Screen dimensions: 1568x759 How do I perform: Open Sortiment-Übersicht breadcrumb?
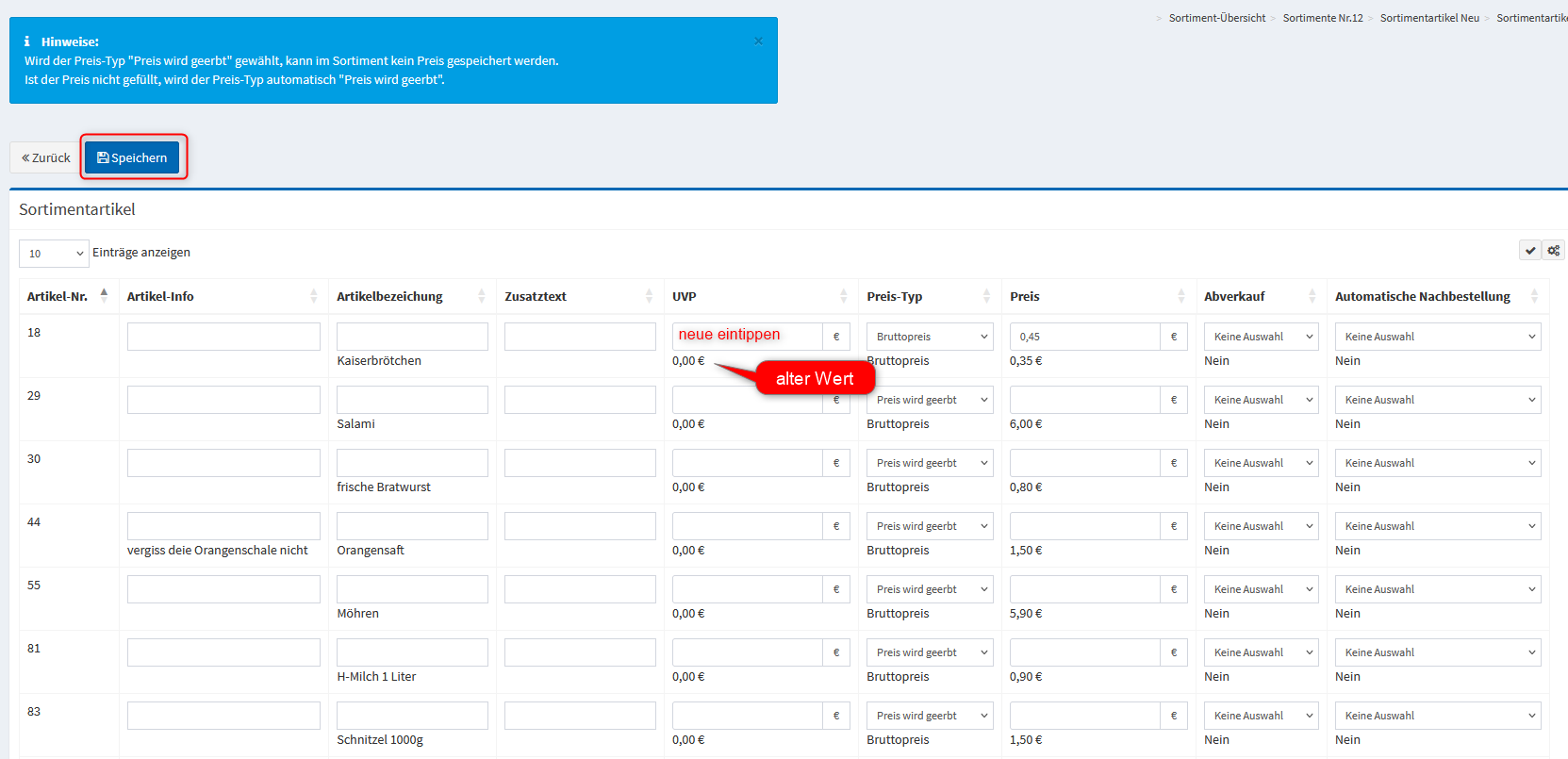coord(1216,18)
